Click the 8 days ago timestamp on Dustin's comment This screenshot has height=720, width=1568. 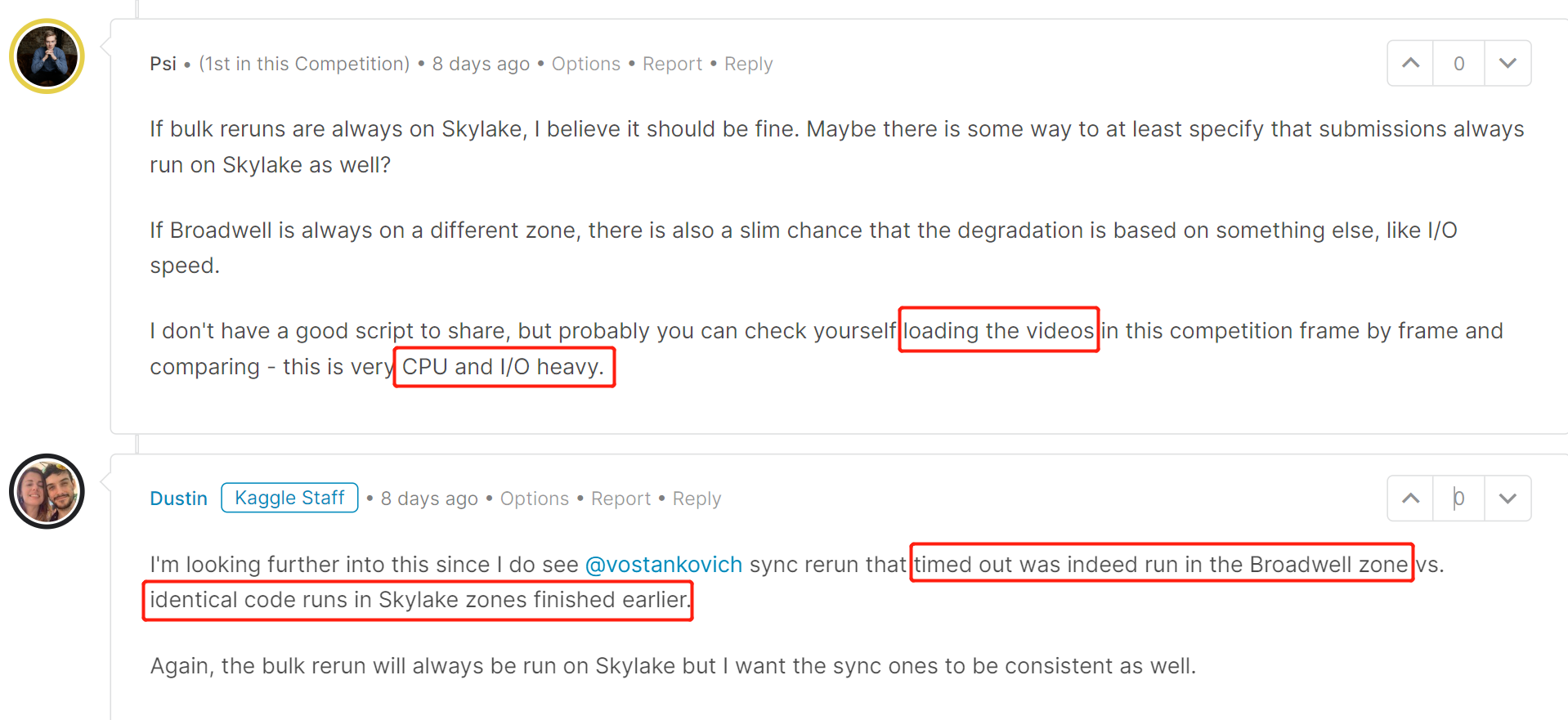click(429, 499)
